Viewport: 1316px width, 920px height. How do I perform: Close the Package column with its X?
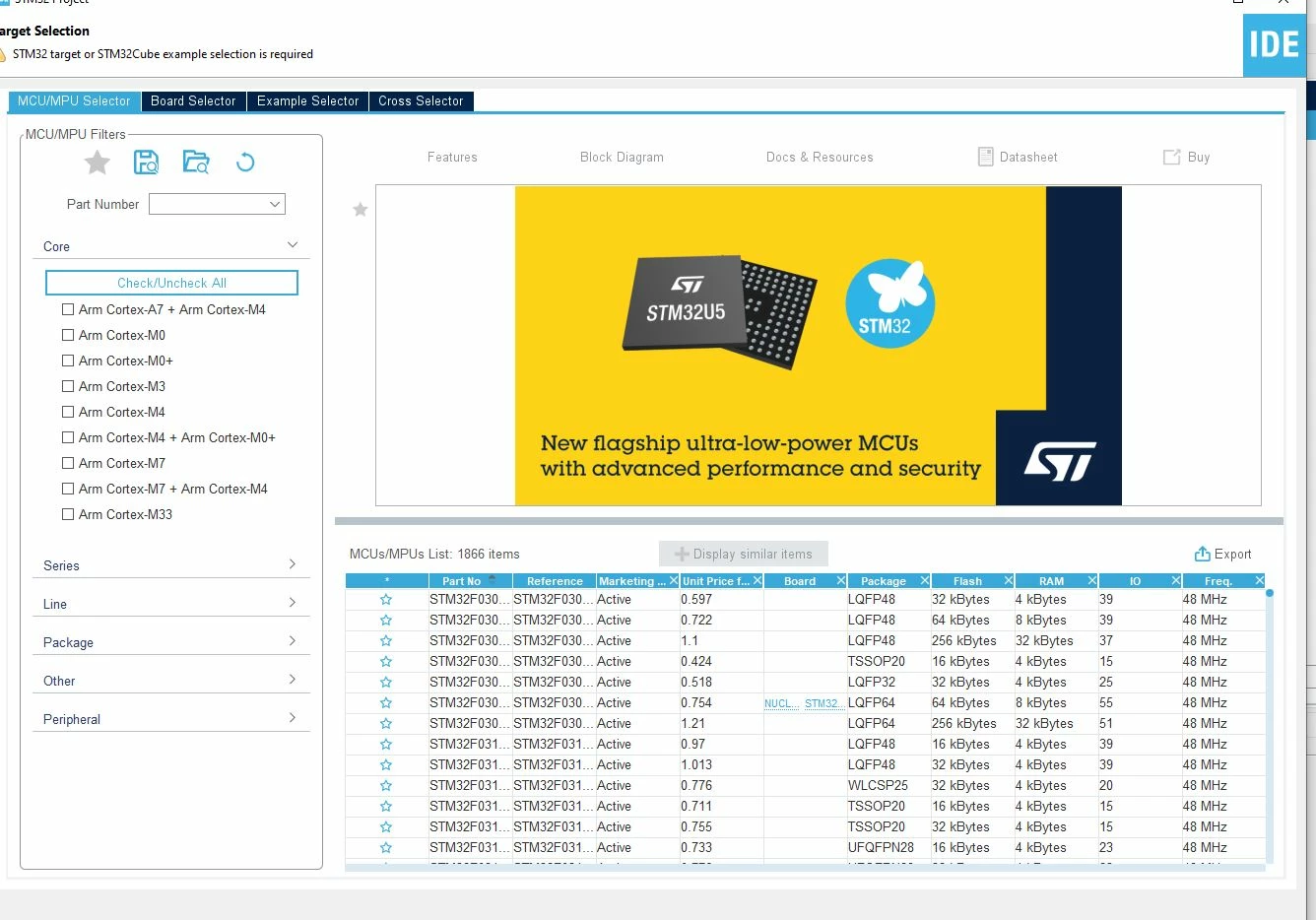point(925,581)
